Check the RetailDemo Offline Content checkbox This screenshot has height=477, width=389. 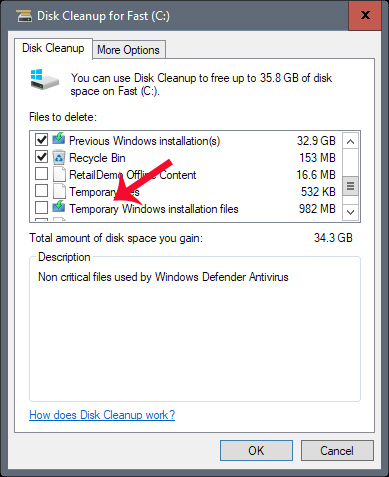coord(41,174)
